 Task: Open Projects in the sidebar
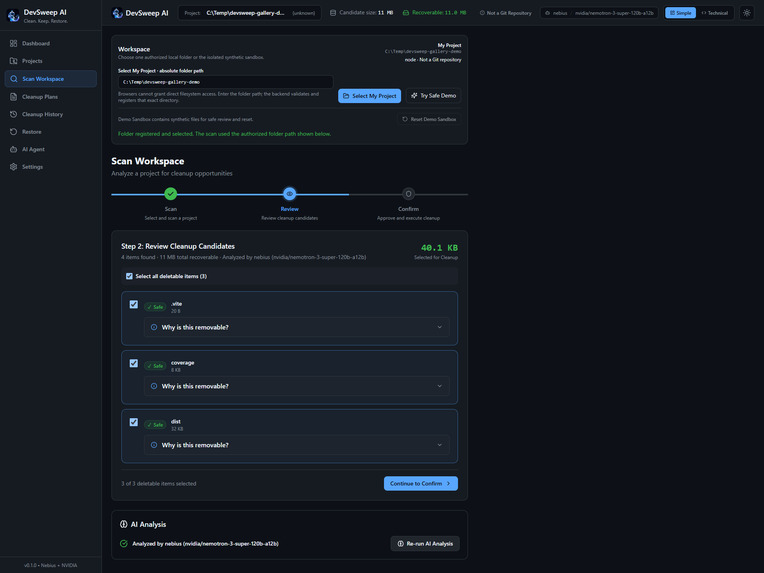click(51, 61)
